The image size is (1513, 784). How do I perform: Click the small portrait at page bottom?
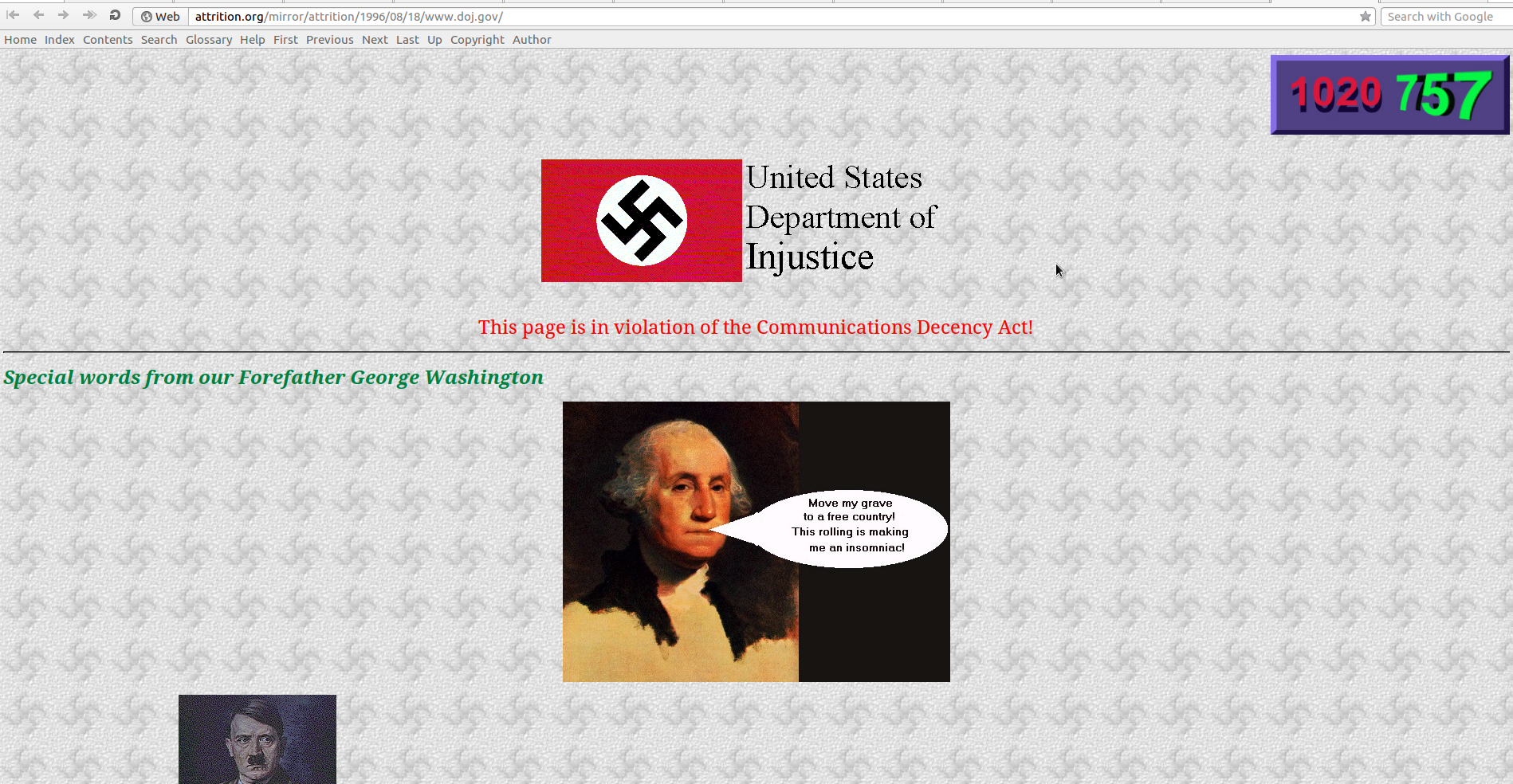coord(257,739)
